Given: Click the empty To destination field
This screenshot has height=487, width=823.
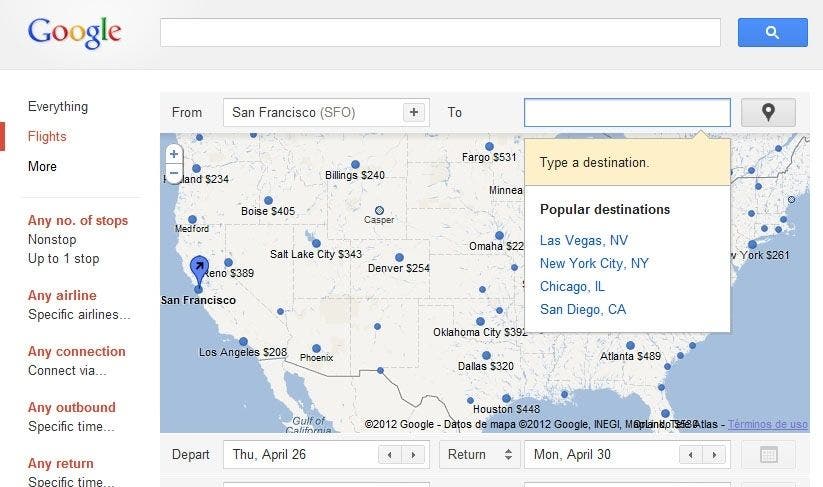Looking at the screenshot, I should 627,112.
